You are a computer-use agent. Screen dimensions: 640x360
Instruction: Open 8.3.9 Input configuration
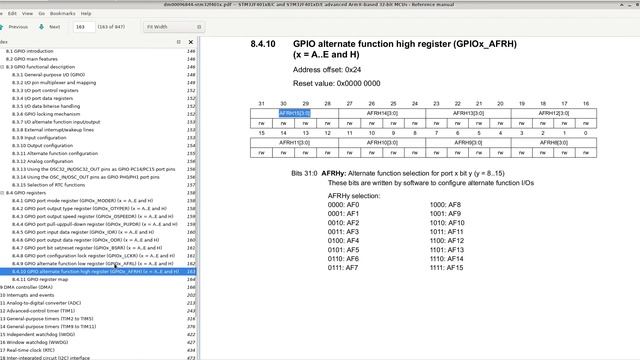pos(39,138)
